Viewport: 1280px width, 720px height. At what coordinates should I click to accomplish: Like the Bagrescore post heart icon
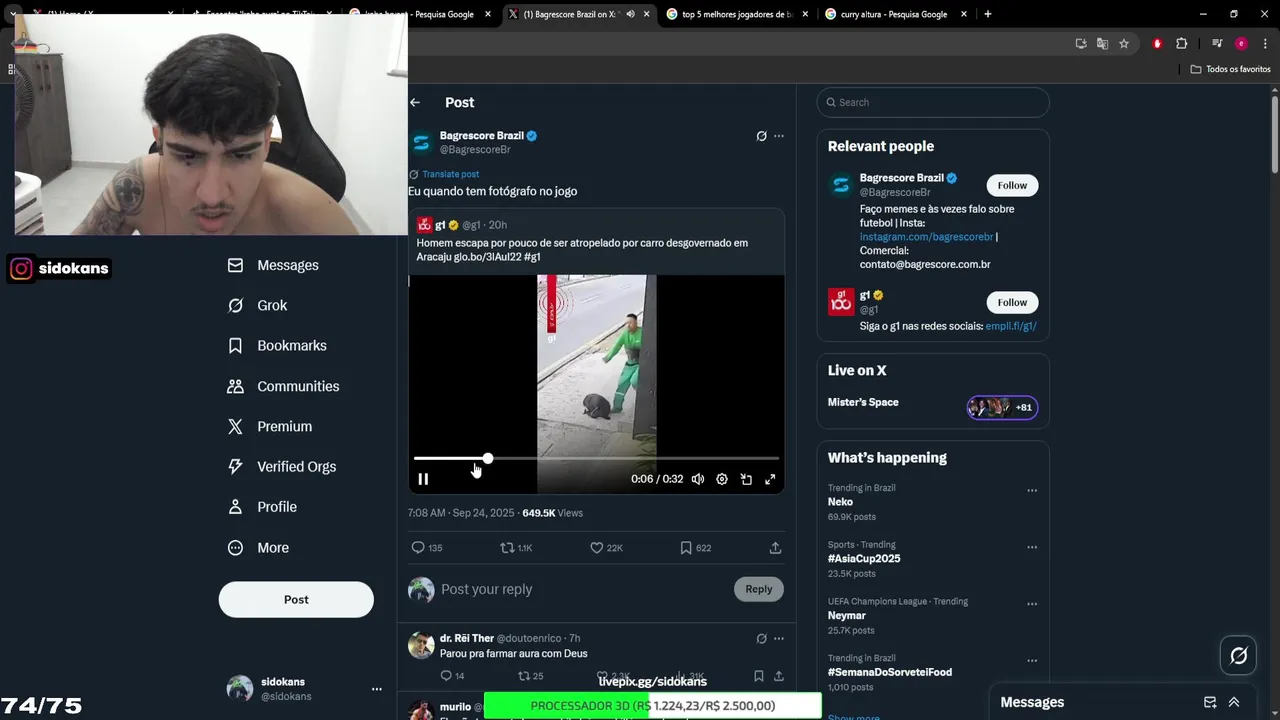(596, 548)
